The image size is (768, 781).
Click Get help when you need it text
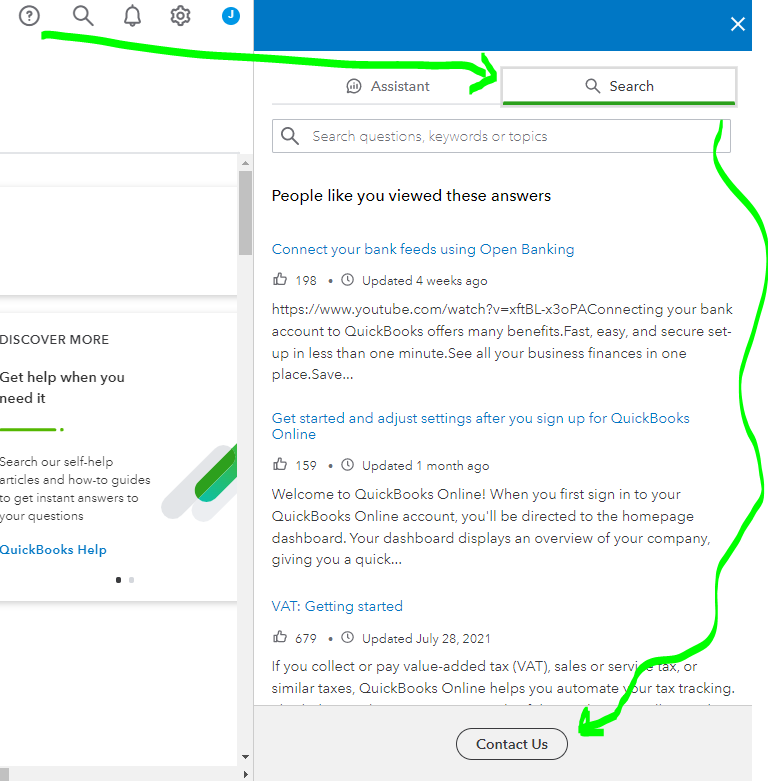(62, 388)
